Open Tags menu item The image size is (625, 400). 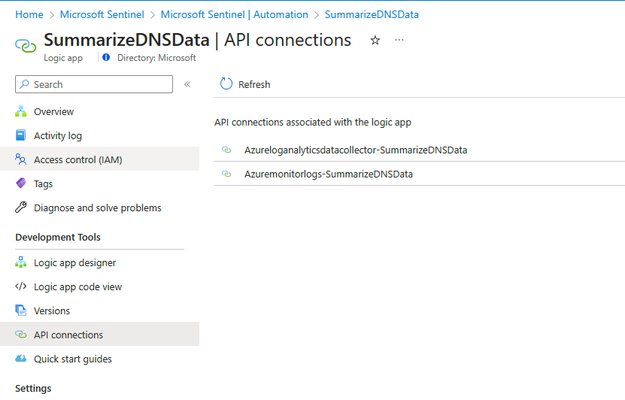100,184
